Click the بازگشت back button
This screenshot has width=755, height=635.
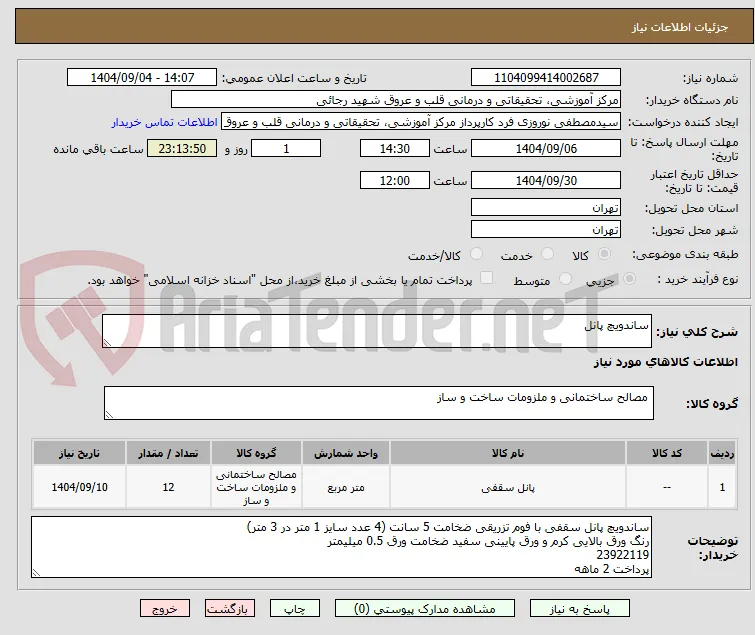[229, 609]
